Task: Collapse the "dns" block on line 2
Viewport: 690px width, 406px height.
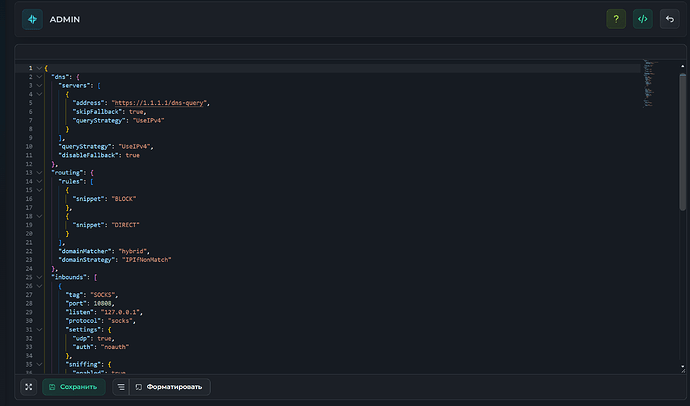Action: point(39,77)
